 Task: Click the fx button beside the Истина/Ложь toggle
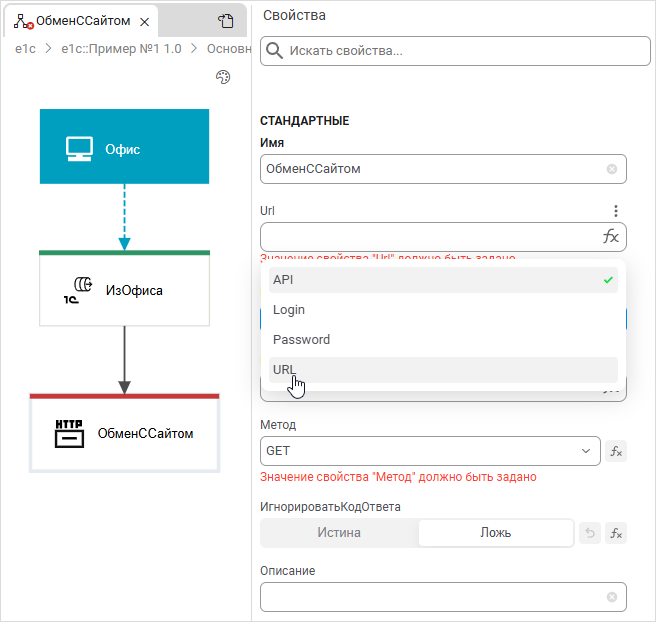point(617,533)
